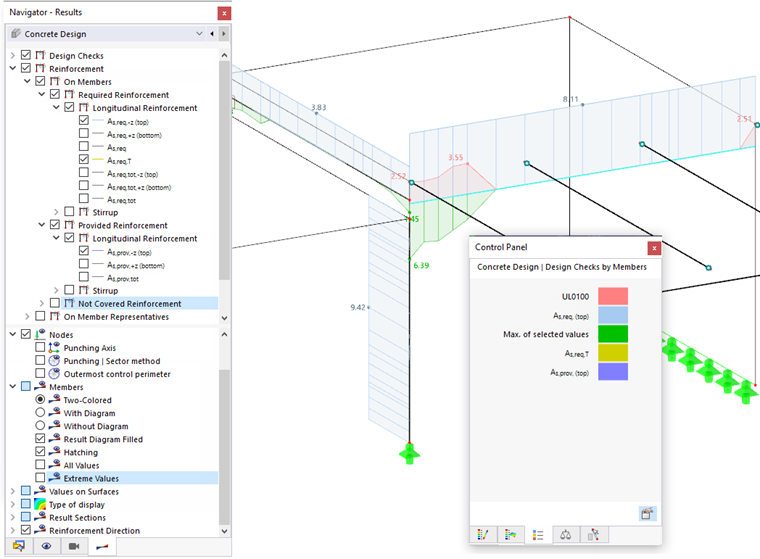This screenshot has height=559, width=760.
Task: Open Control Panel filter tab
Action: (x=510, y=535)
